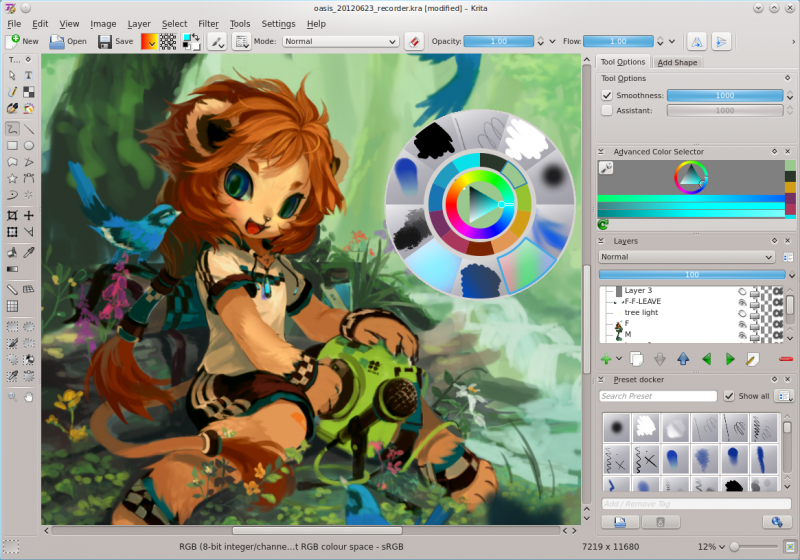
Task: Click the Search Preset input field
Action: click(x=658, y=396)
